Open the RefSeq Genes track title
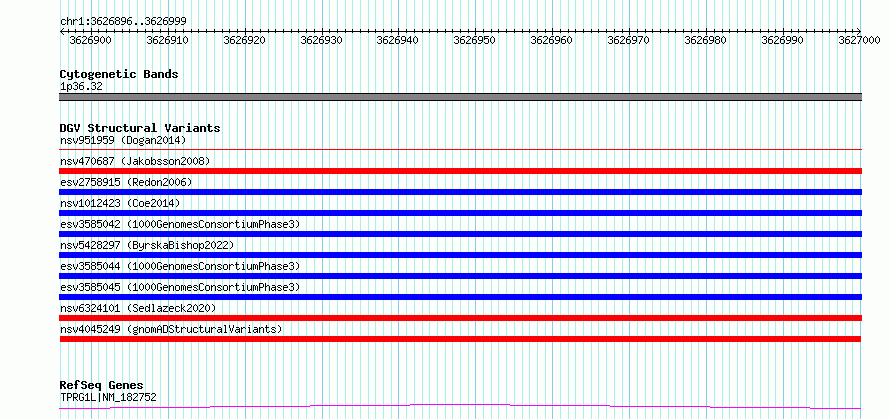 click(102, 386)
